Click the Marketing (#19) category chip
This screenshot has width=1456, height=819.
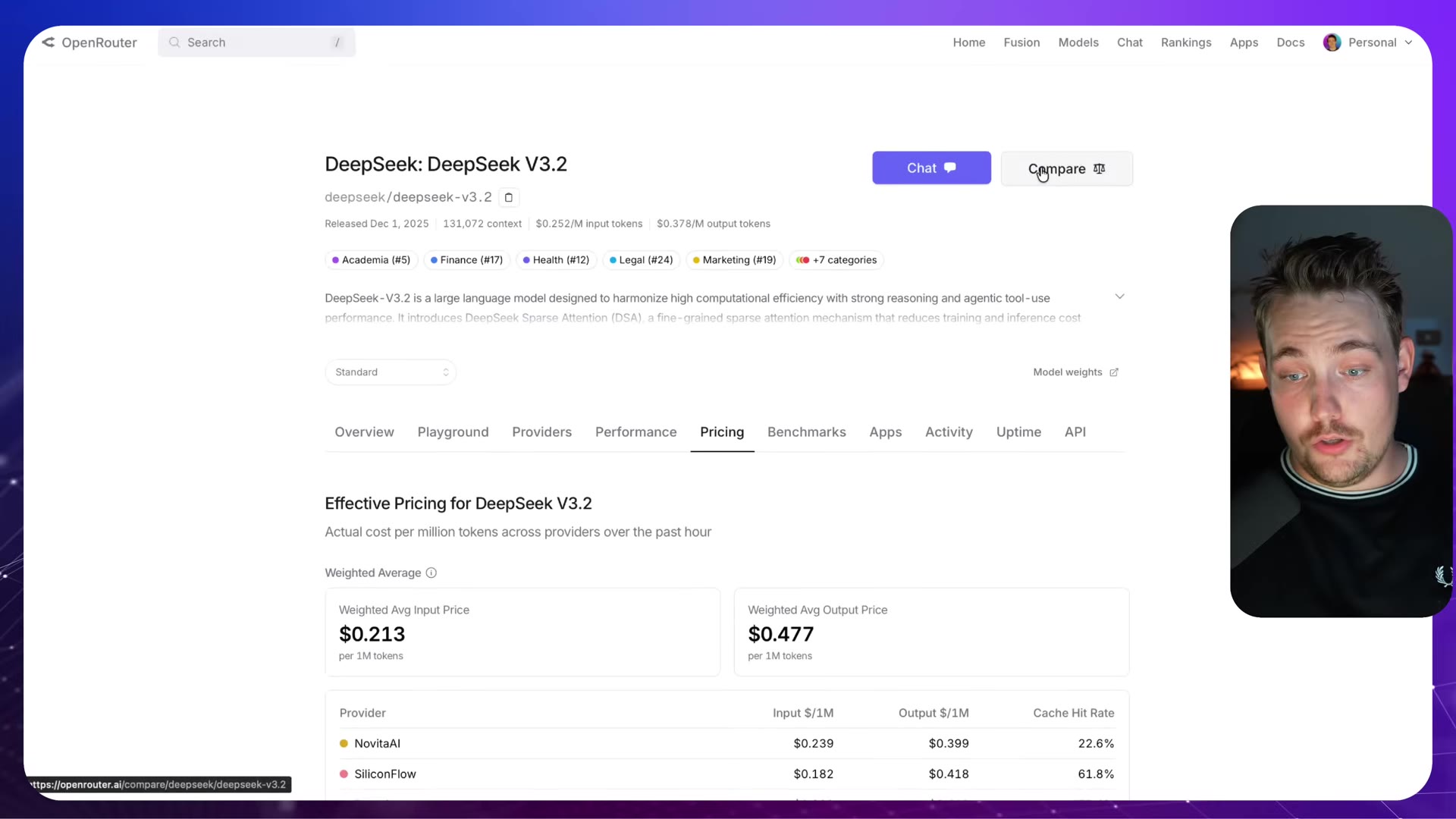coord(735,260)
